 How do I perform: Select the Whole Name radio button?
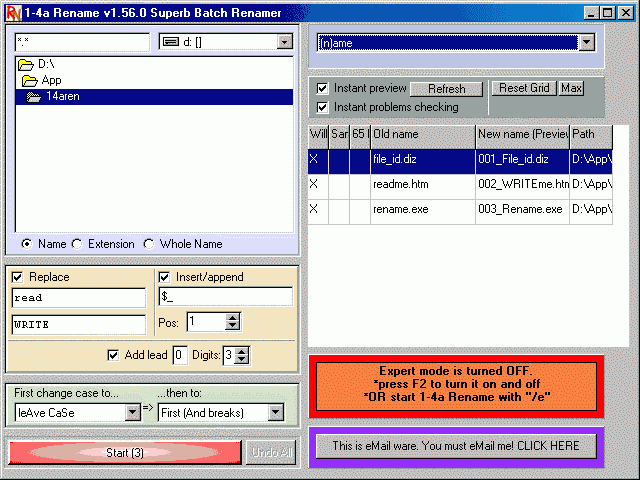point(149,244)
